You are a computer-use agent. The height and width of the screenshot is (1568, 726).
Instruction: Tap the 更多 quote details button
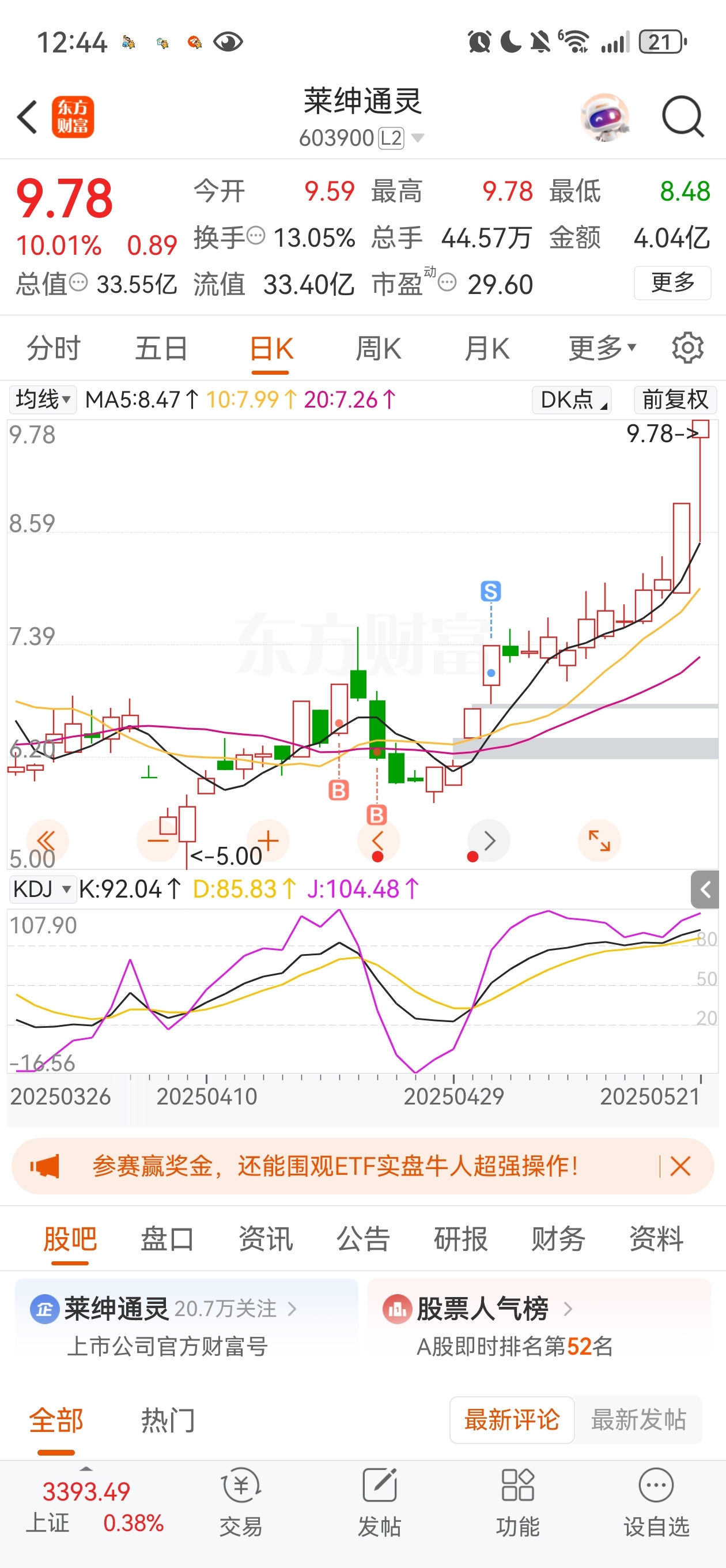click(672, 282)
